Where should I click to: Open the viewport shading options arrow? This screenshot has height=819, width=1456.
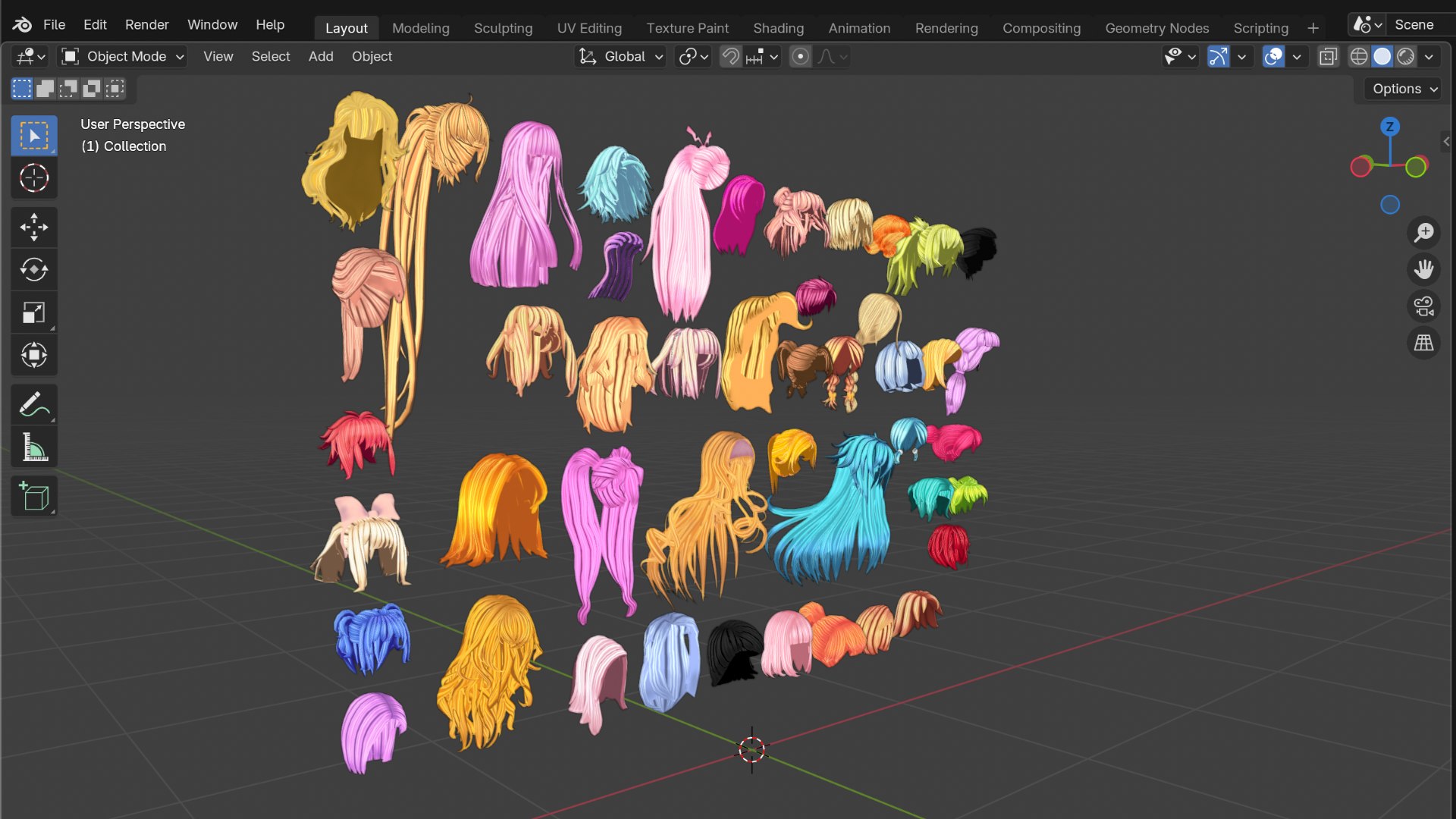point(1429,56)
